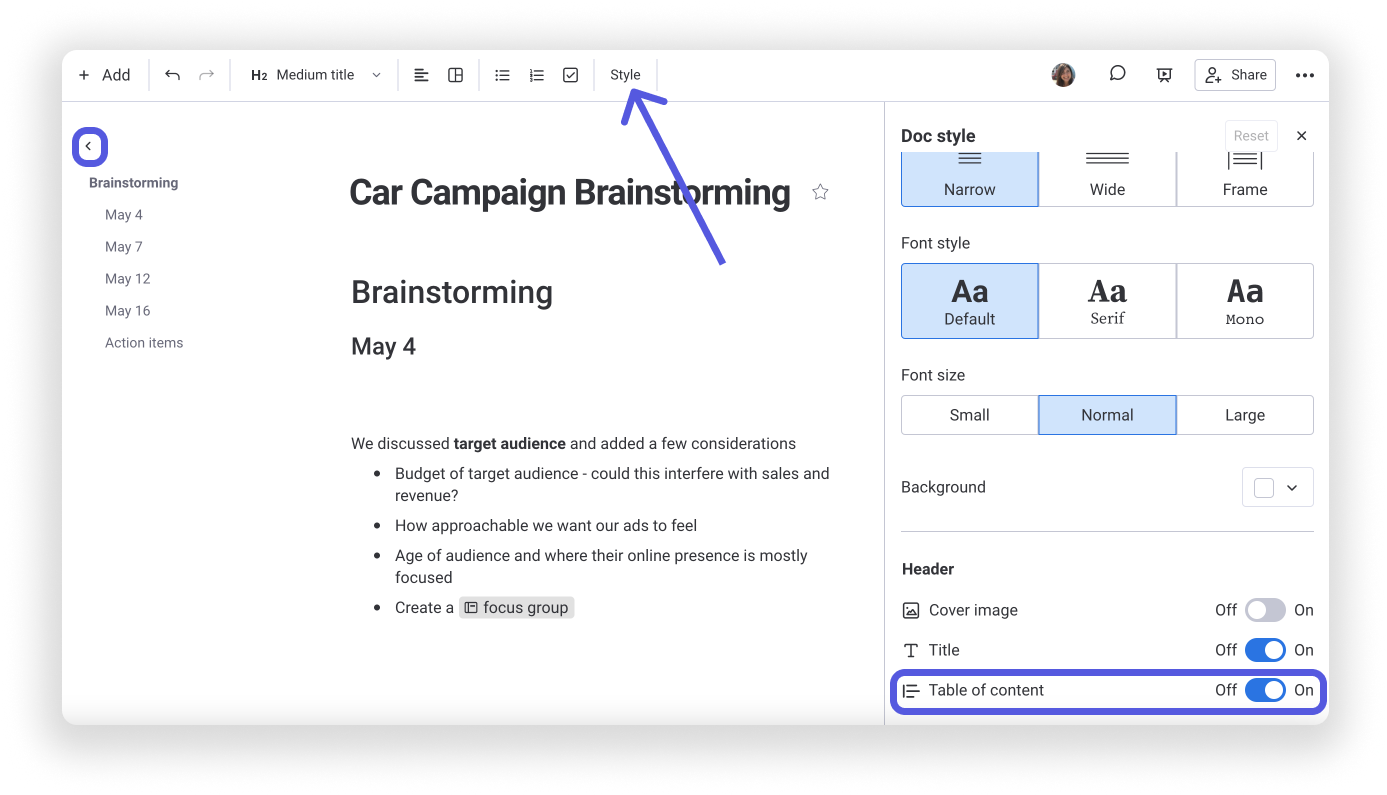Select the Serif font style option
Screen dimensions: 1387x795
tap(1107, 300)
